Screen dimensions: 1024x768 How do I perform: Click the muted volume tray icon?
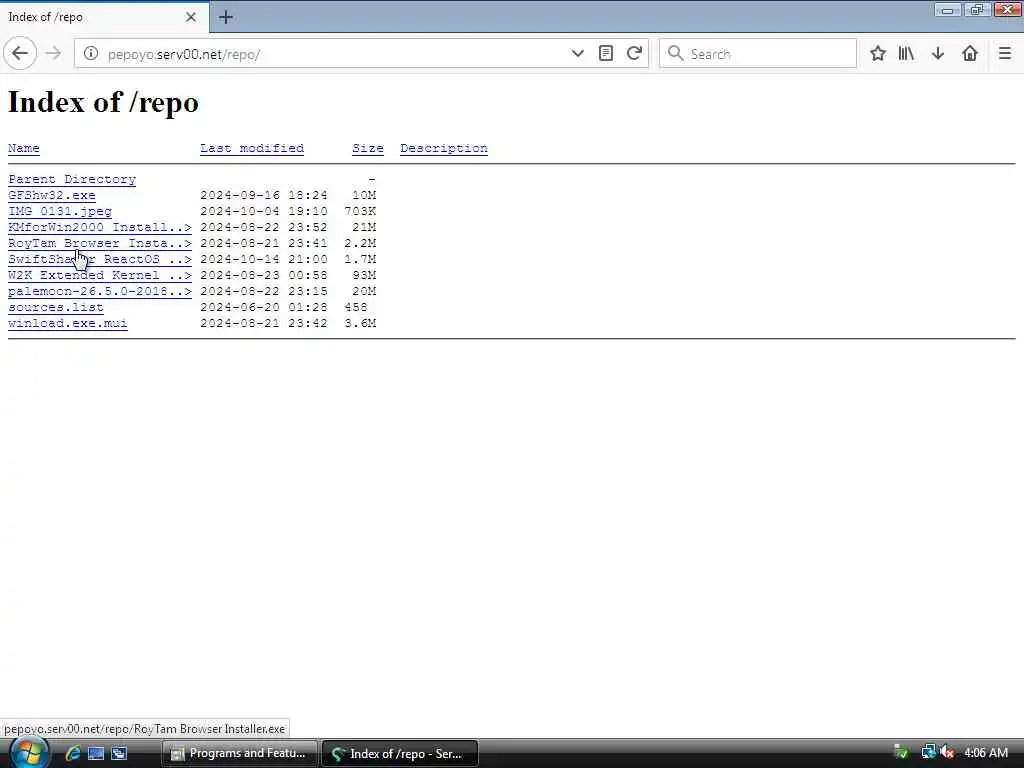947,753
